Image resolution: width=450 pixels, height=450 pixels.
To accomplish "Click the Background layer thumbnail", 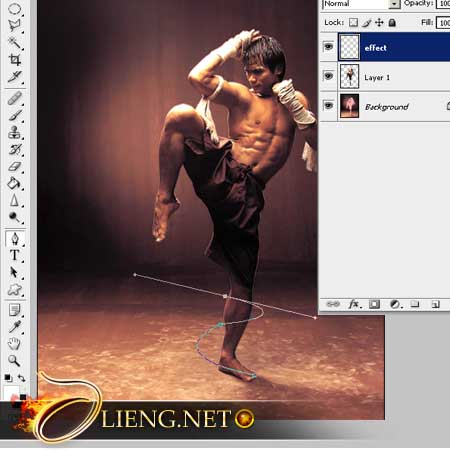I will [349, 106].
